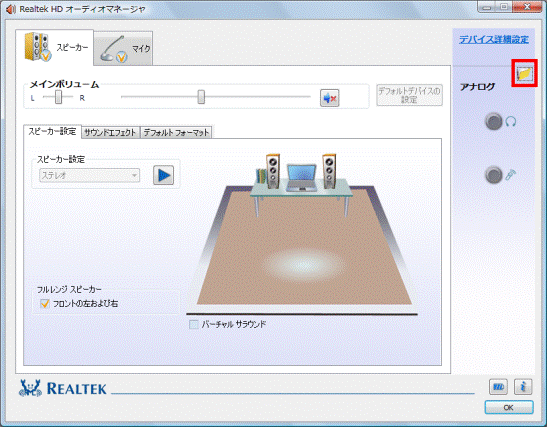Viewport: 547px width, 427px height.
Task: Click the microphone symbol next to jack
Action: tap(511, 175)
